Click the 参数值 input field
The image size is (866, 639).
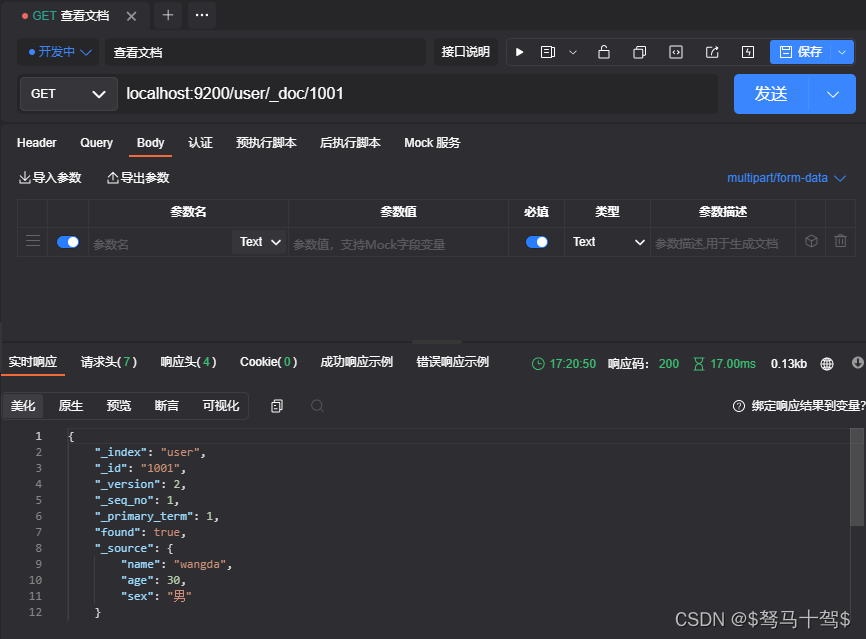click(398, 244)
